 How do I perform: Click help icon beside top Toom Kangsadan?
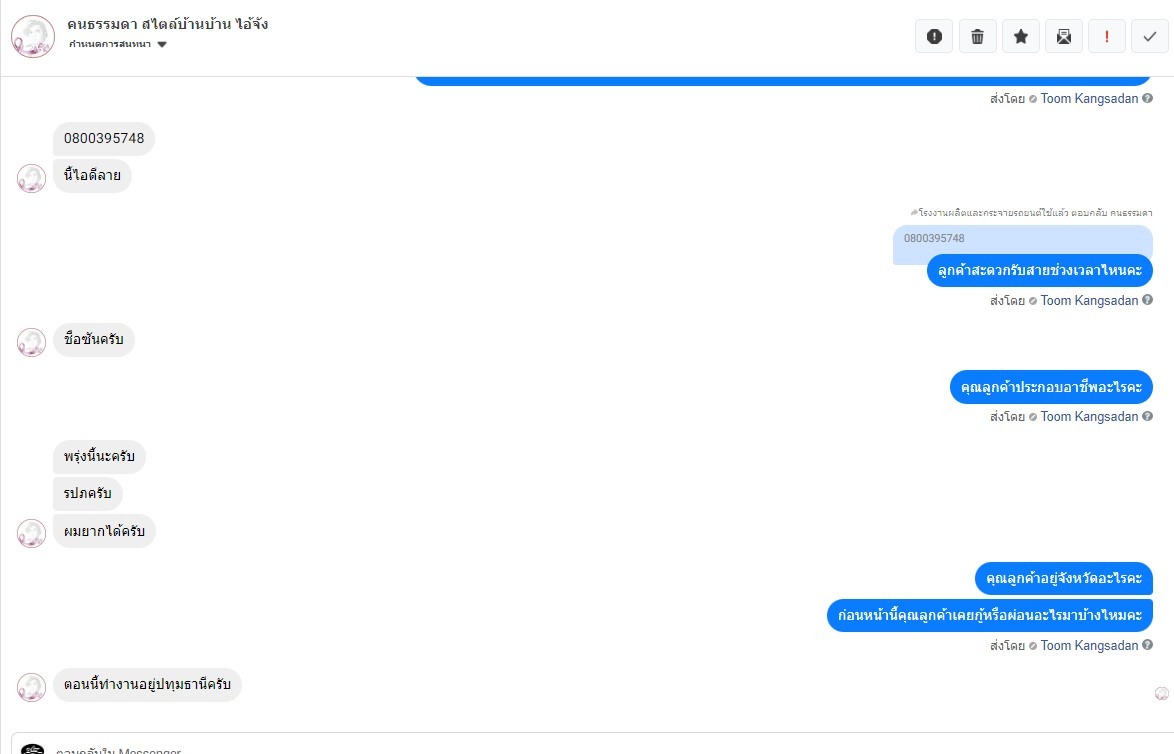(1147, 98)
